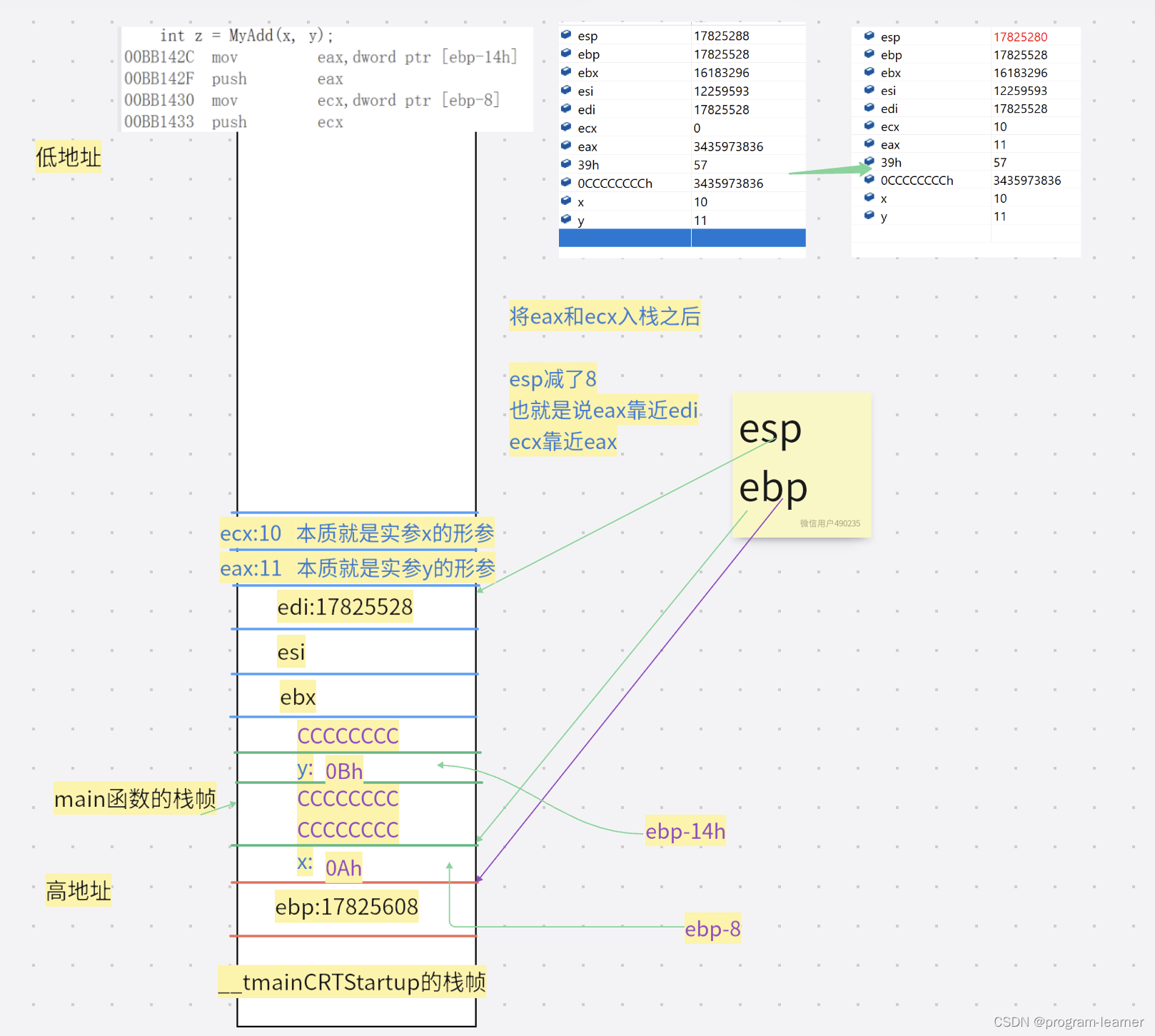1155x1036 pixels.
Task: Click the ebx stack entry label
Action: click(x=298, y=697)
